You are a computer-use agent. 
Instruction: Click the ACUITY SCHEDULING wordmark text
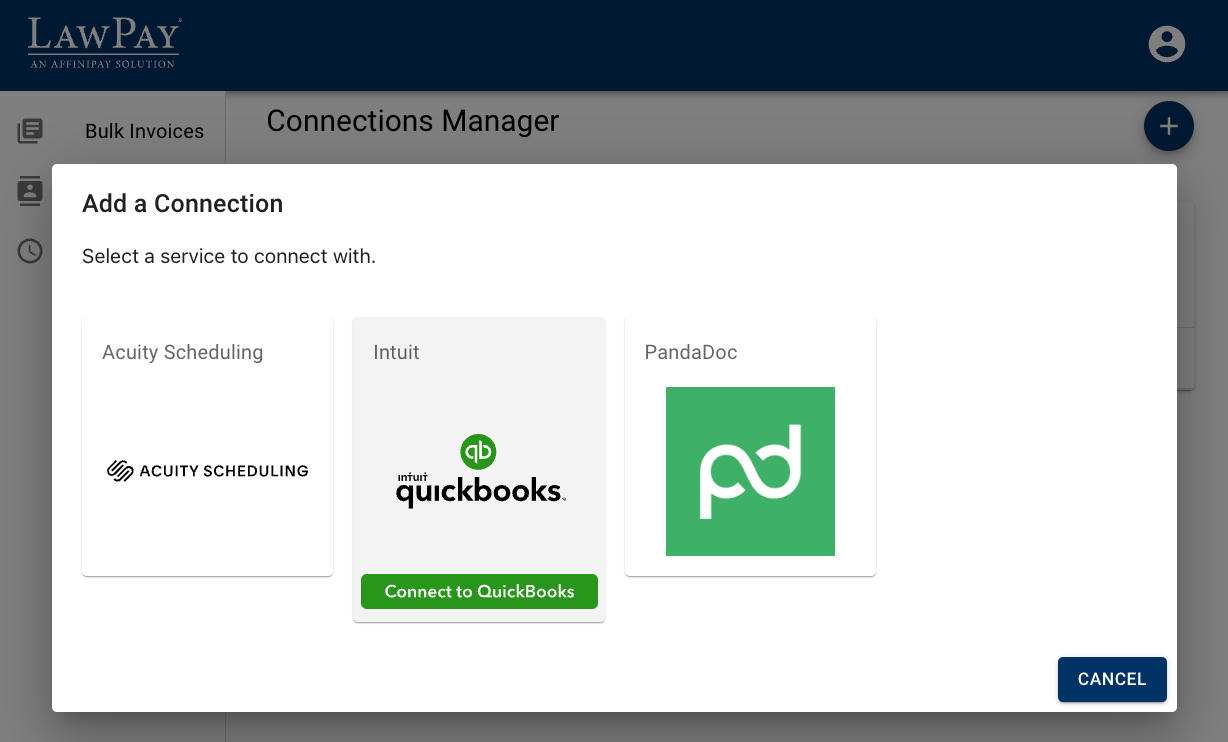tap(223, 471)
